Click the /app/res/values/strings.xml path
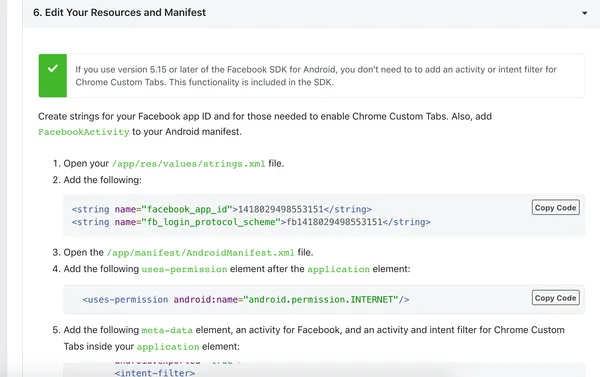Viewport: 600px width, 377px height. (x=188, y=164)
